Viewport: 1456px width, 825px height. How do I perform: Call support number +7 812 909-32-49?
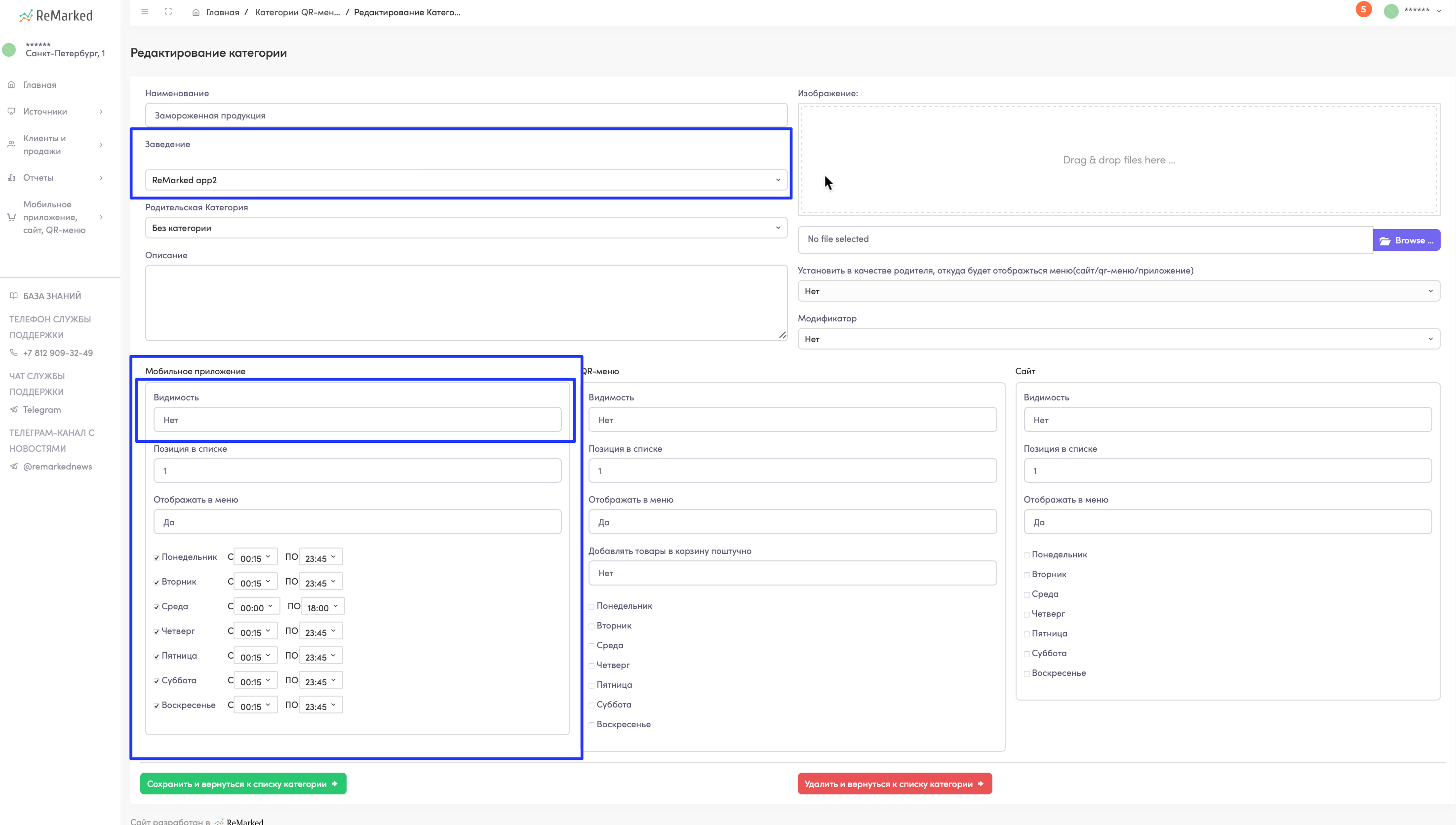point(58,353)
